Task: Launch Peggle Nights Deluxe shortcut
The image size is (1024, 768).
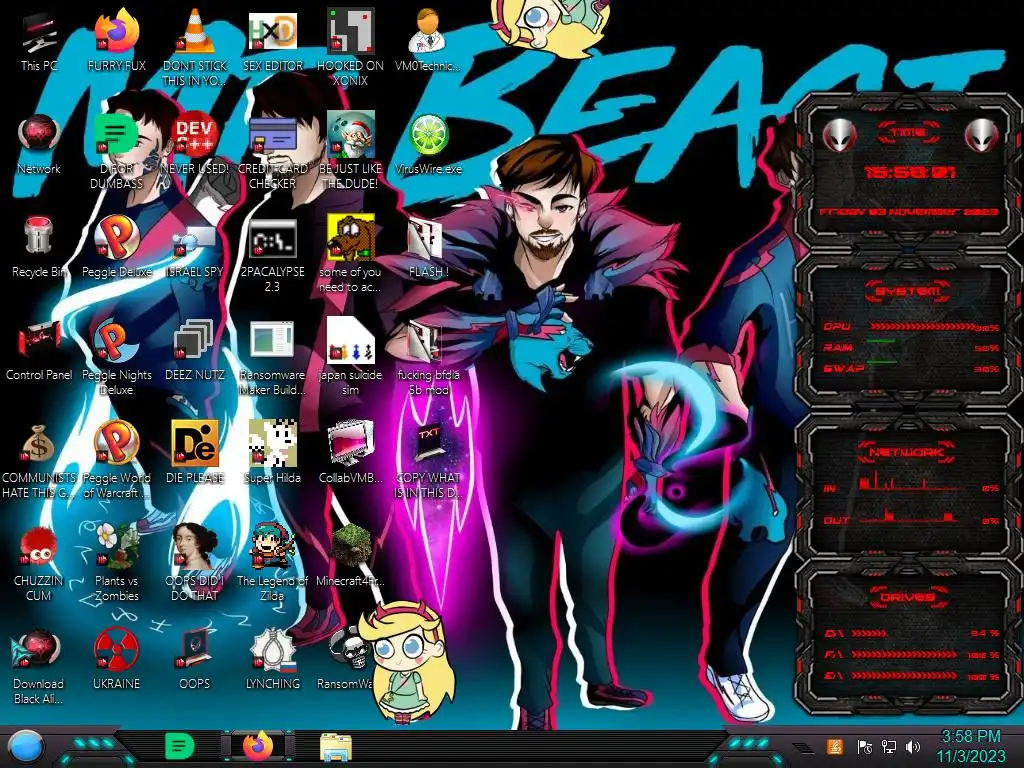Action: pyautogui.click(x=116, y=358)
